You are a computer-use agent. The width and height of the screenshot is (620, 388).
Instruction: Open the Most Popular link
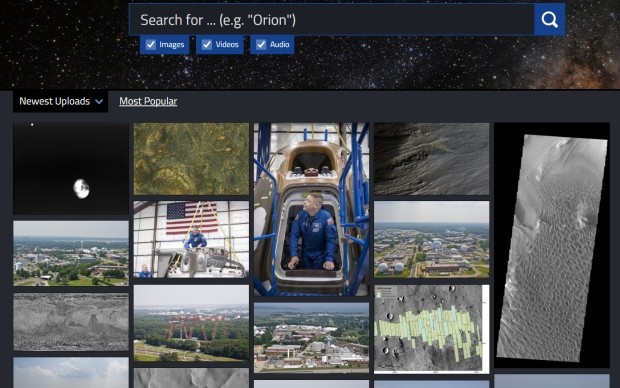pos(148,101)
